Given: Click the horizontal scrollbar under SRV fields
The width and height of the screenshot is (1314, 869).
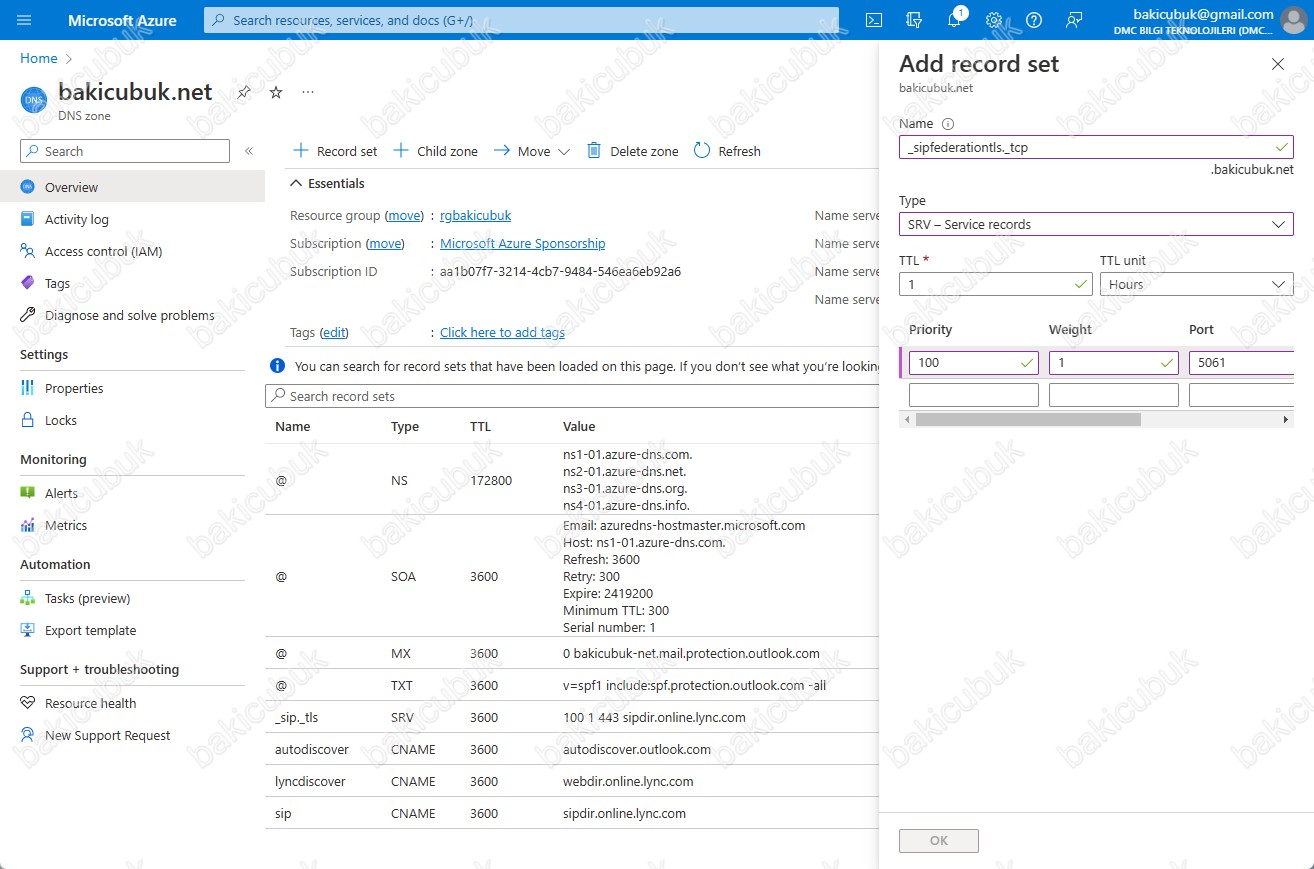Looking at the screenshot, I should point(1028,420).
